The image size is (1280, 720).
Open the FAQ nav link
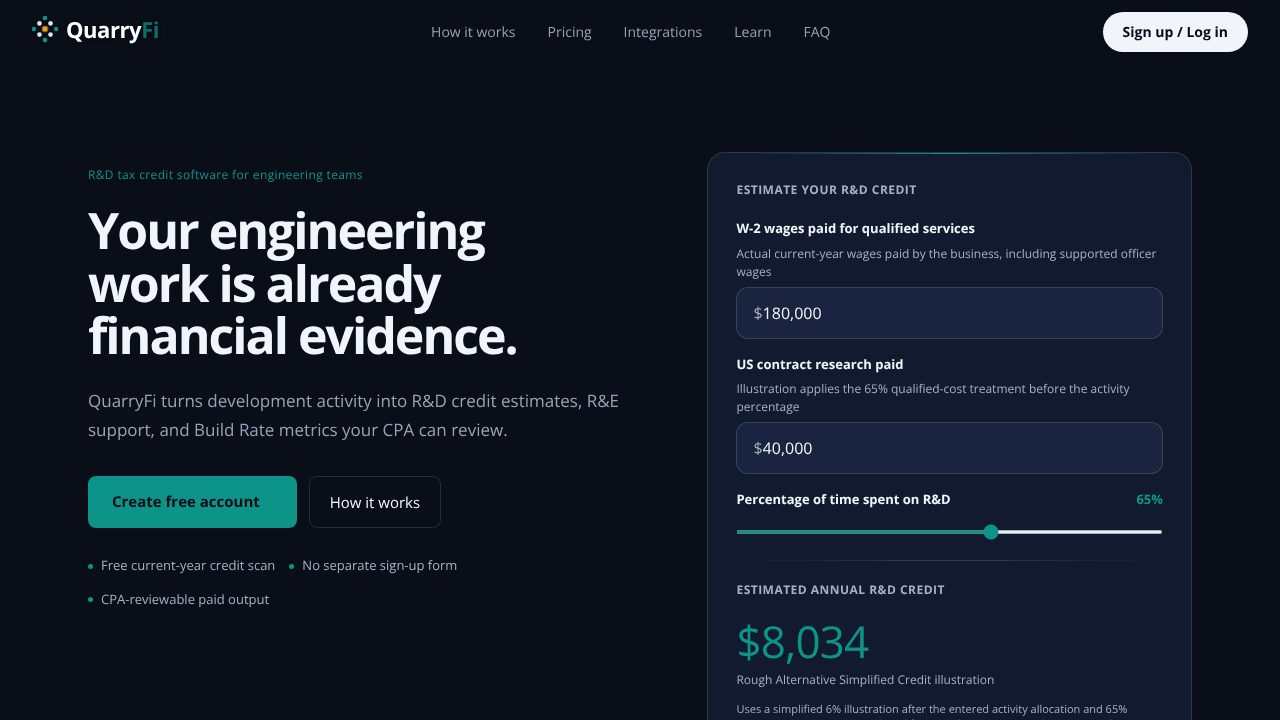coord(816,32)
